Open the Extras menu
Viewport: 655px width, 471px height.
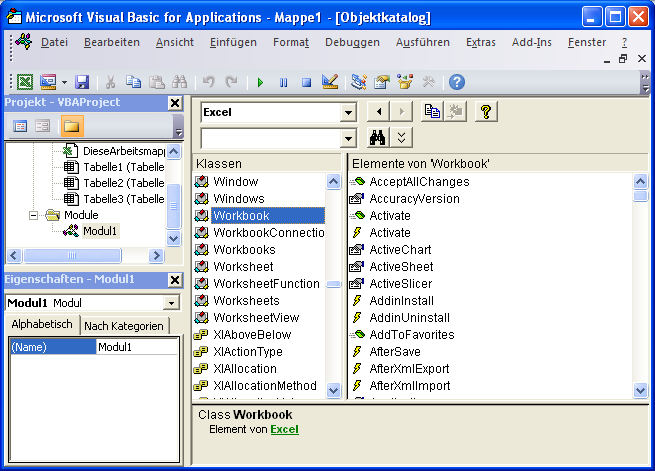pos(480,42)
